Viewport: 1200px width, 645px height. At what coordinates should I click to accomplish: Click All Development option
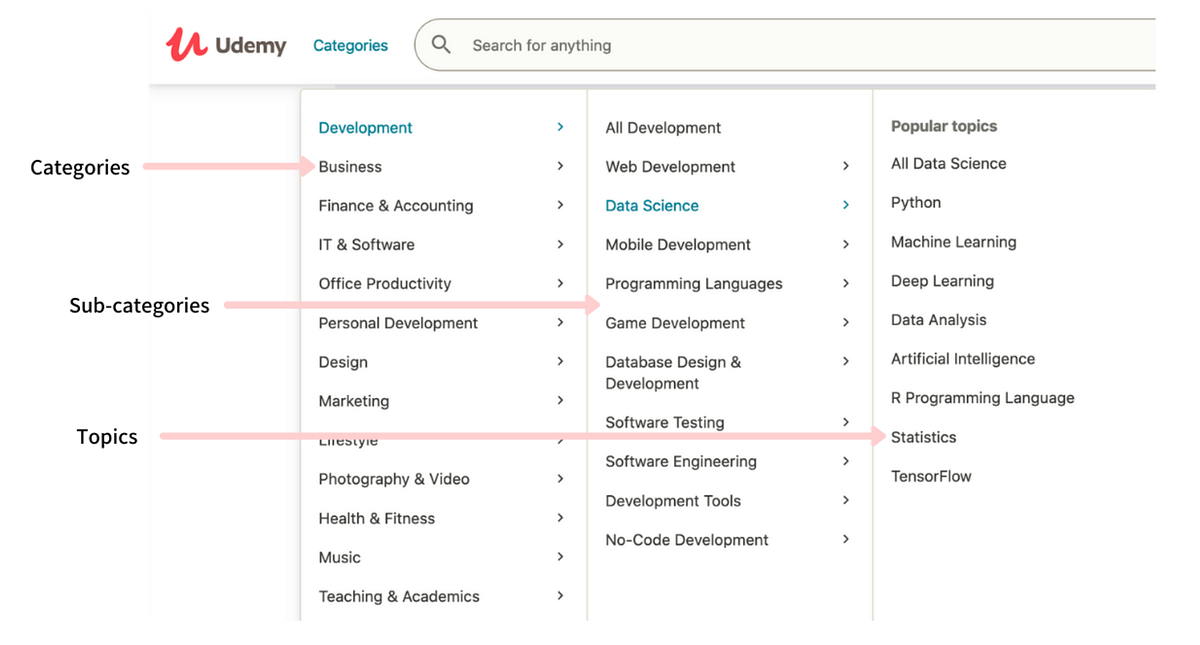tap(662, 127)
